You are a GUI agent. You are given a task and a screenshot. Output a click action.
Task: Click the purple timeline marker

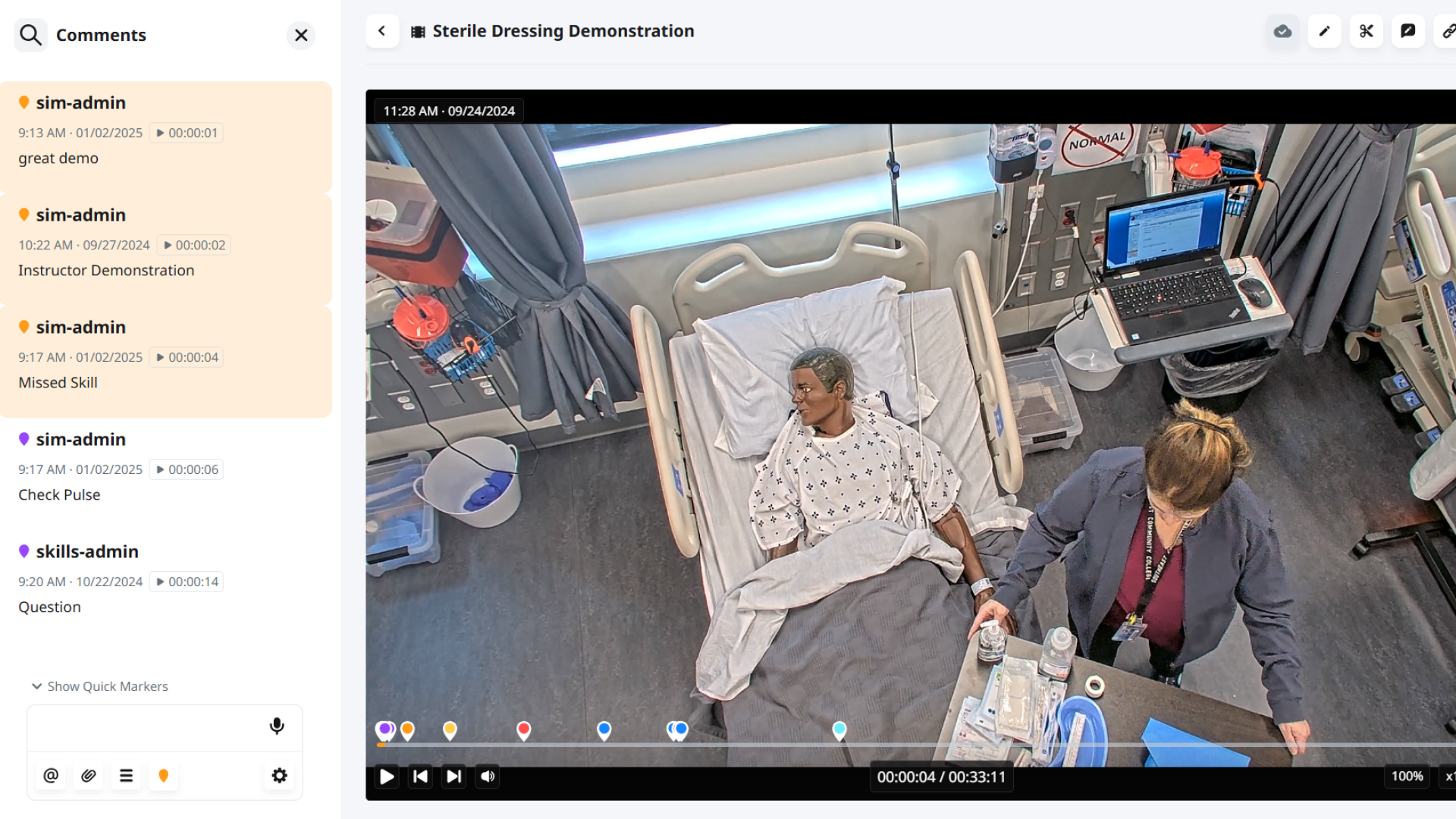tap(385, 730)
